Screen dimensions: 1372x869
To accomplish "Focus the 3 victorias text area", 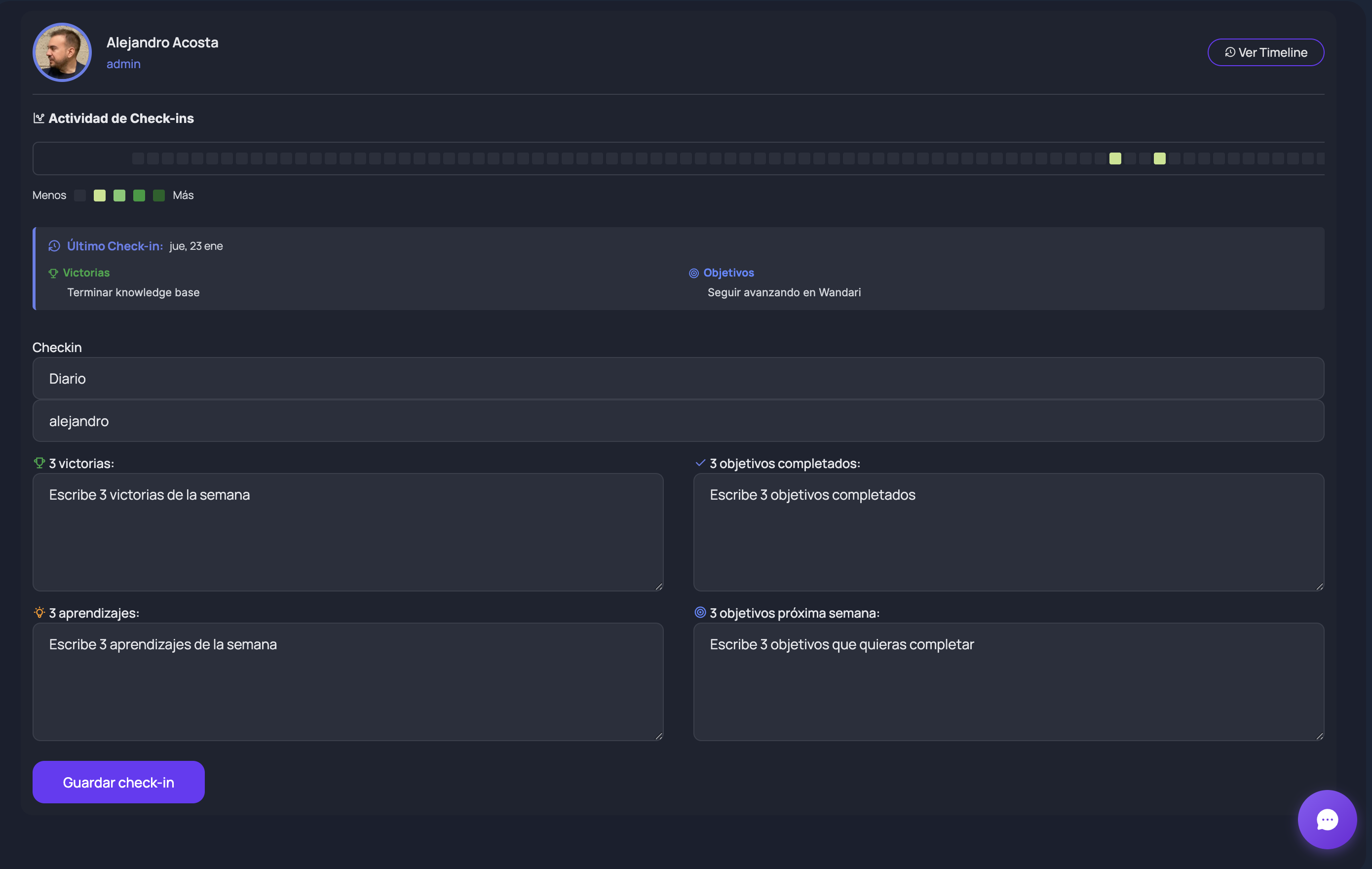I will pyautogui.click(x=347, y=531).
